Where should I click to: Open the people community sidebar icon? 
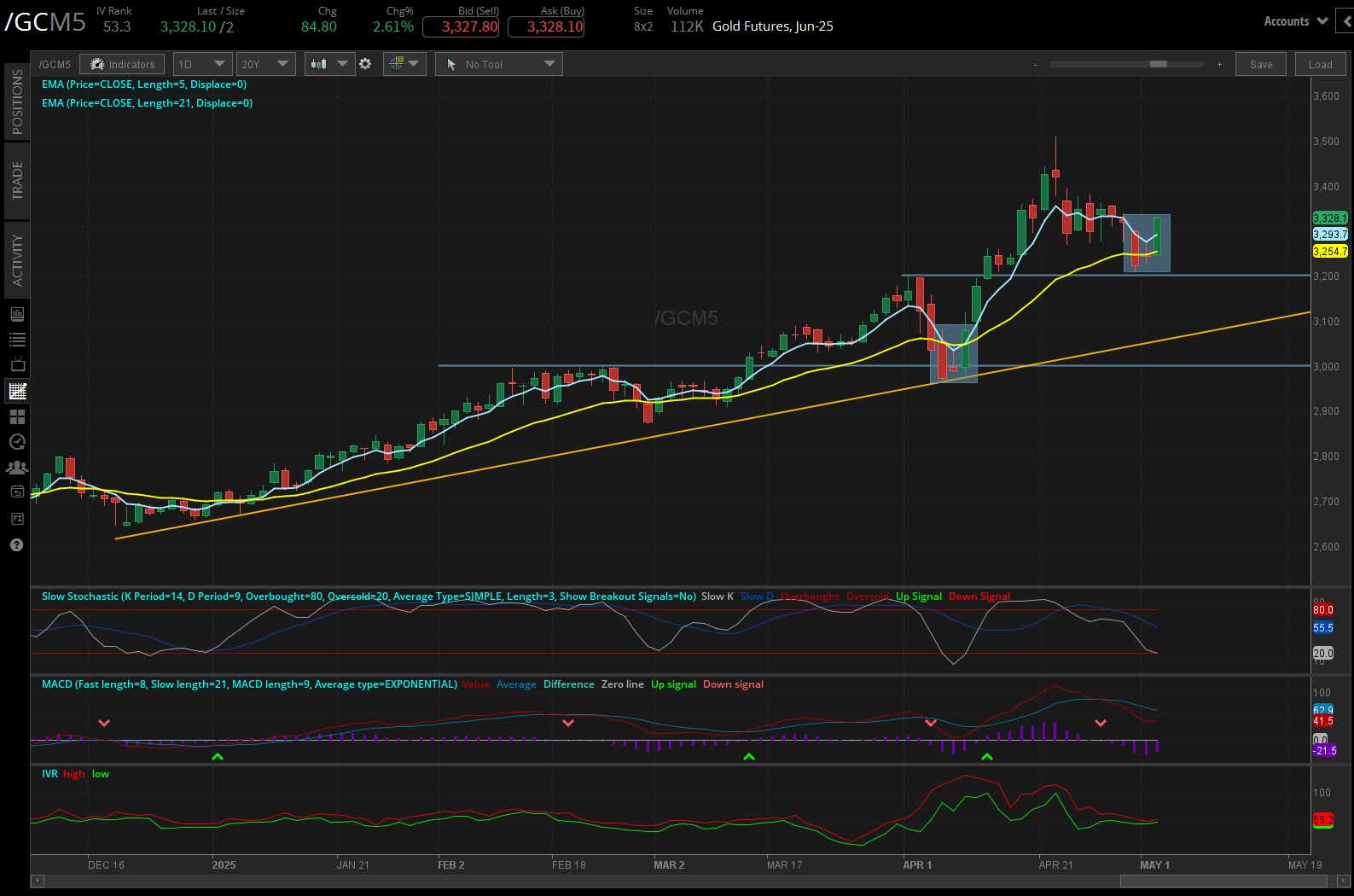(17, 468)
